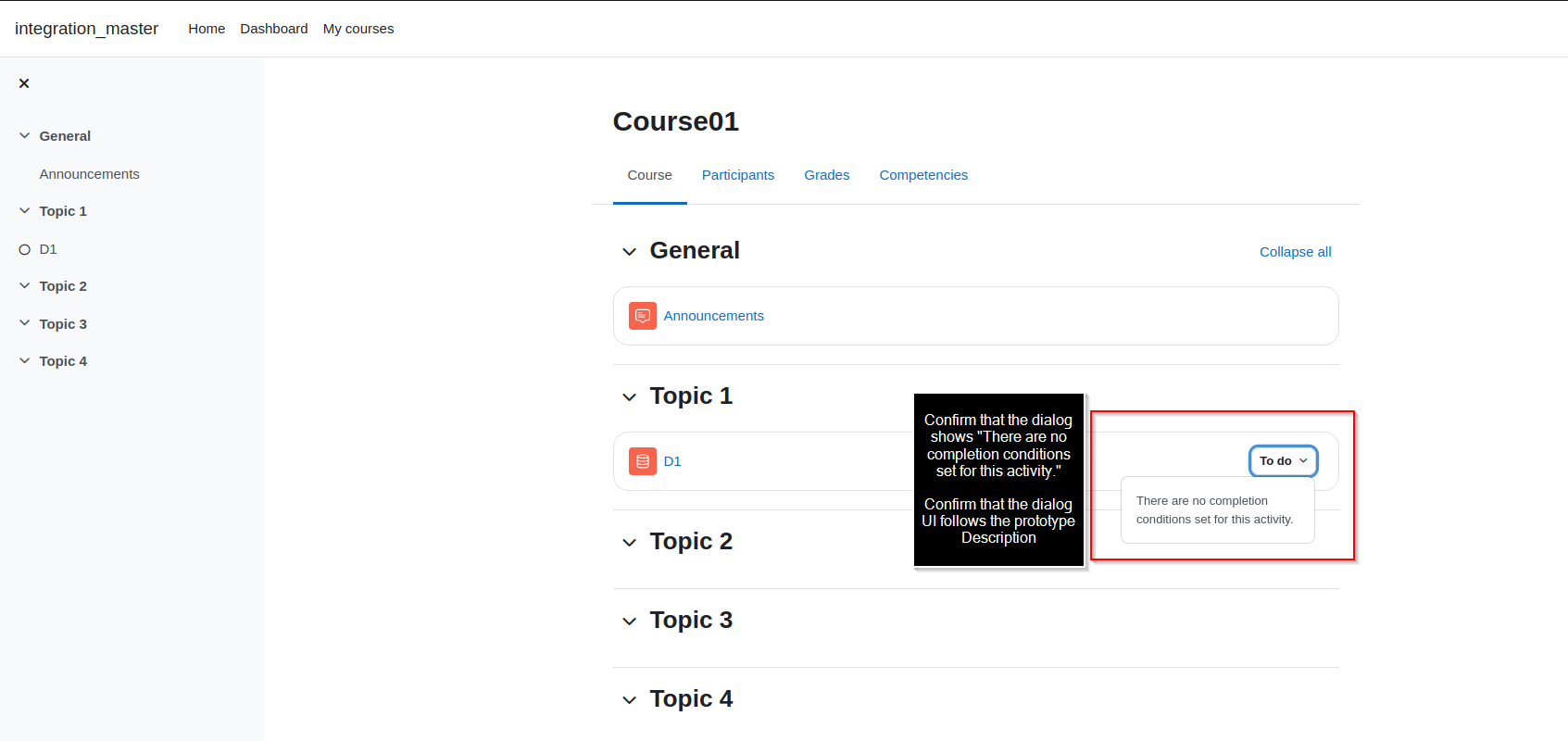Collapse Topic 1 in course index

point(25,211)
